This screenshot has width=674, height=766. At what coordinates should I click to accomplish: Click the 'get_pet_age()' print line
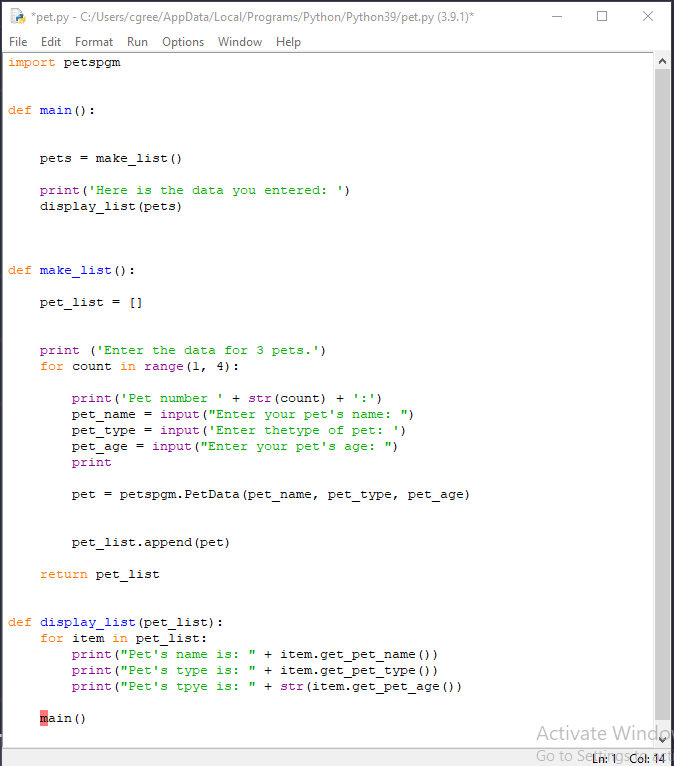click(x=267, y=687)
